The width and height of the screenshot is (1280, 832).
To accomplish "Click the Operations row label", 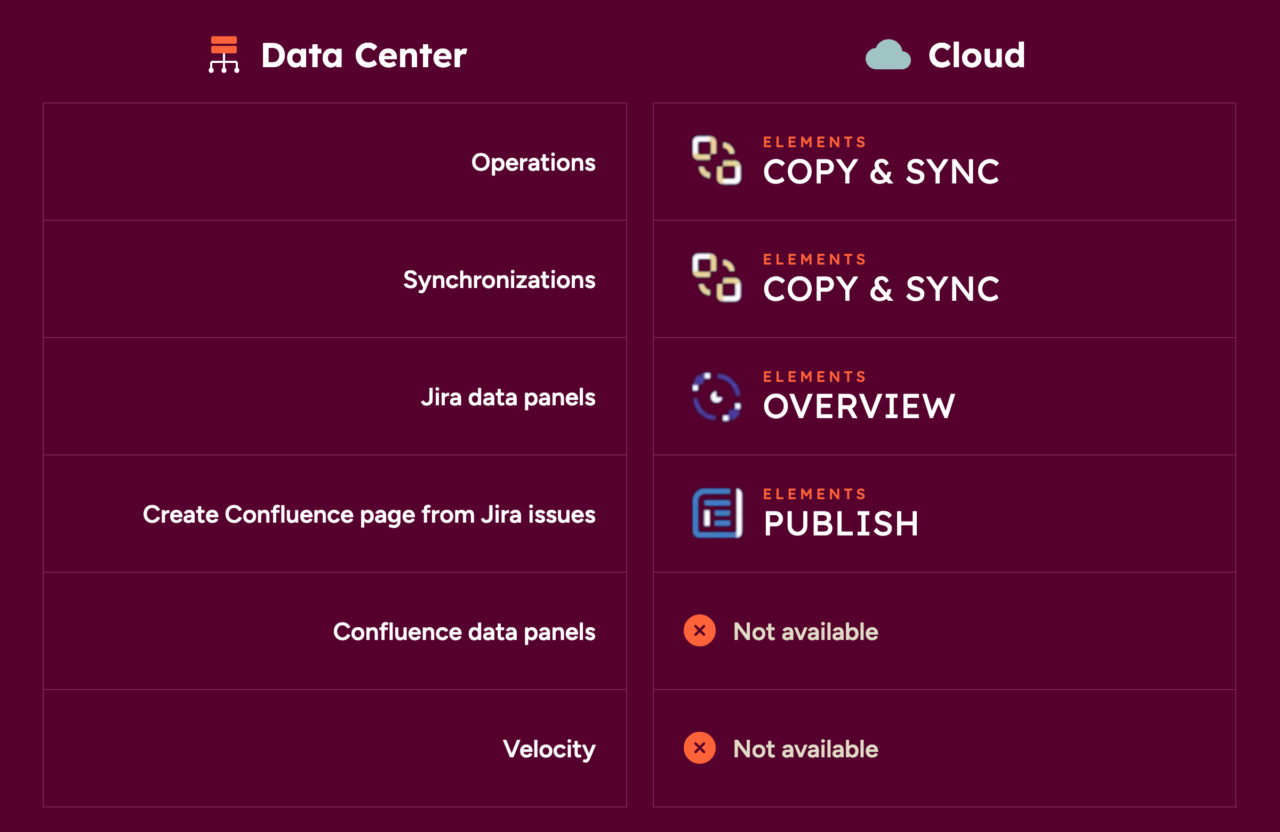I will pyautogui.click(x=534, y=163).
